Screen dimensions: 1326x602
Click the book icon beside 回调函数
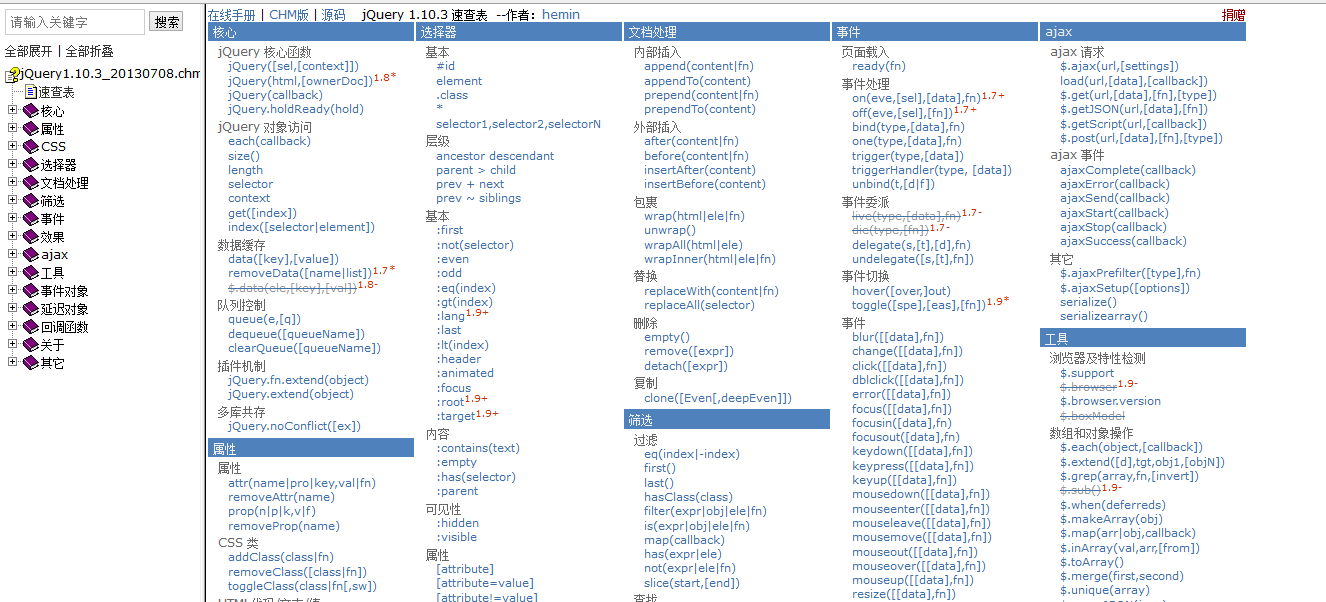[x=30, y=327]
